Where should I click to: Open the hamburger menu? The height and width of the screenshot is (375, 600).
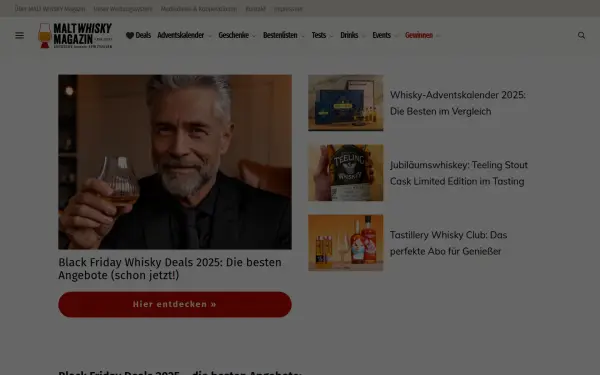point(20,35)
